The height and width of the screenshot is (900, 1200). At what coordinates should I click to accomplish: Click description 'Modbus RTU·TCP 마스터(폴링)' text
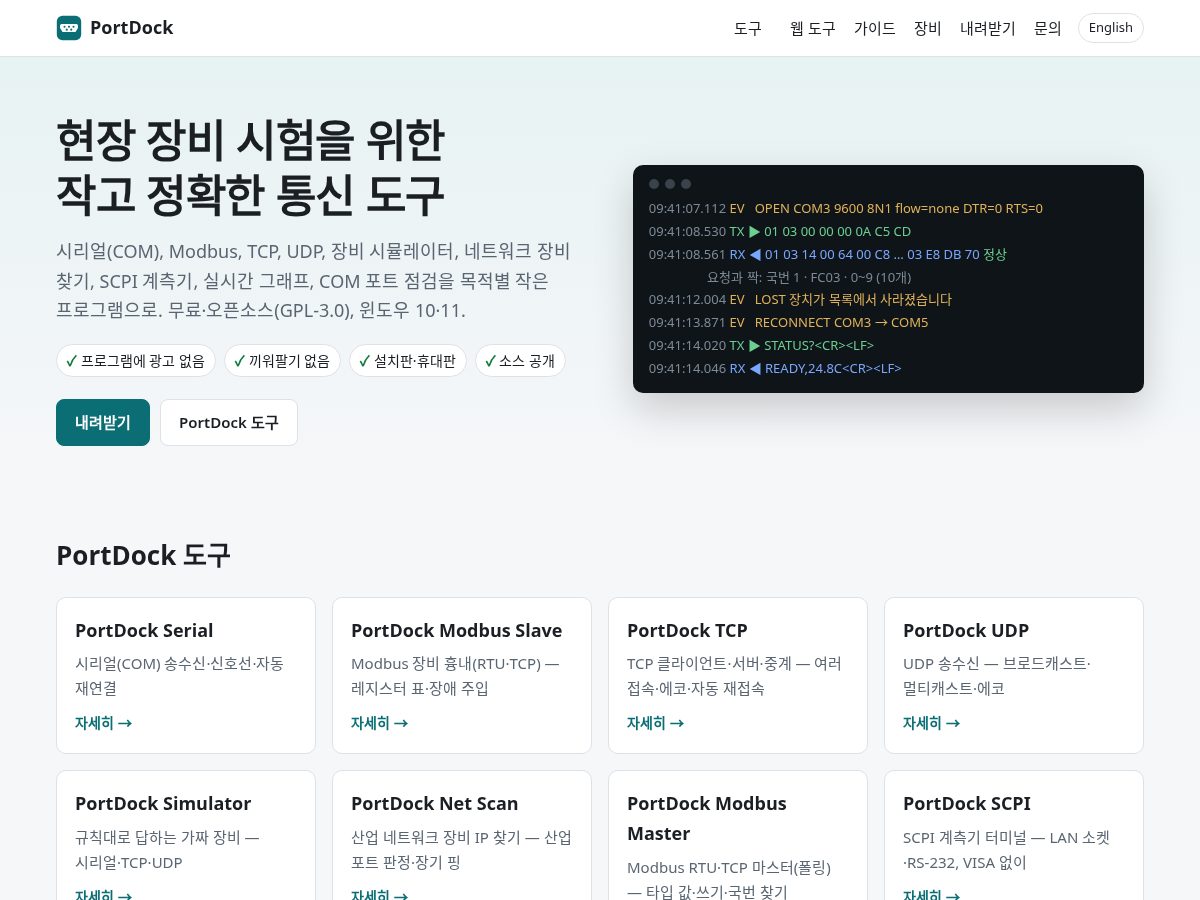[729, 879]
